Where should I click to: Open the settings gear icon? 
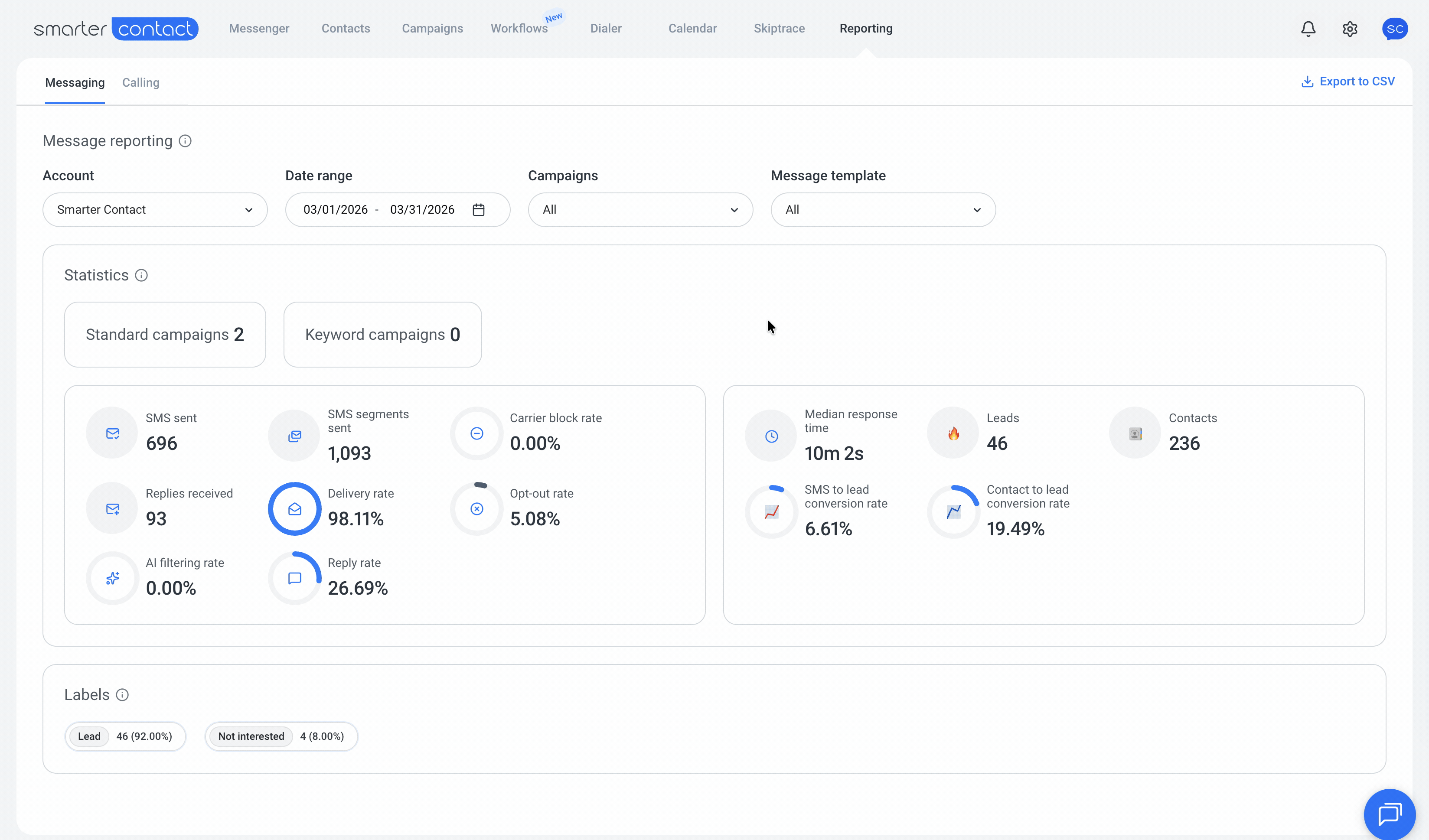pos(1350,29)
